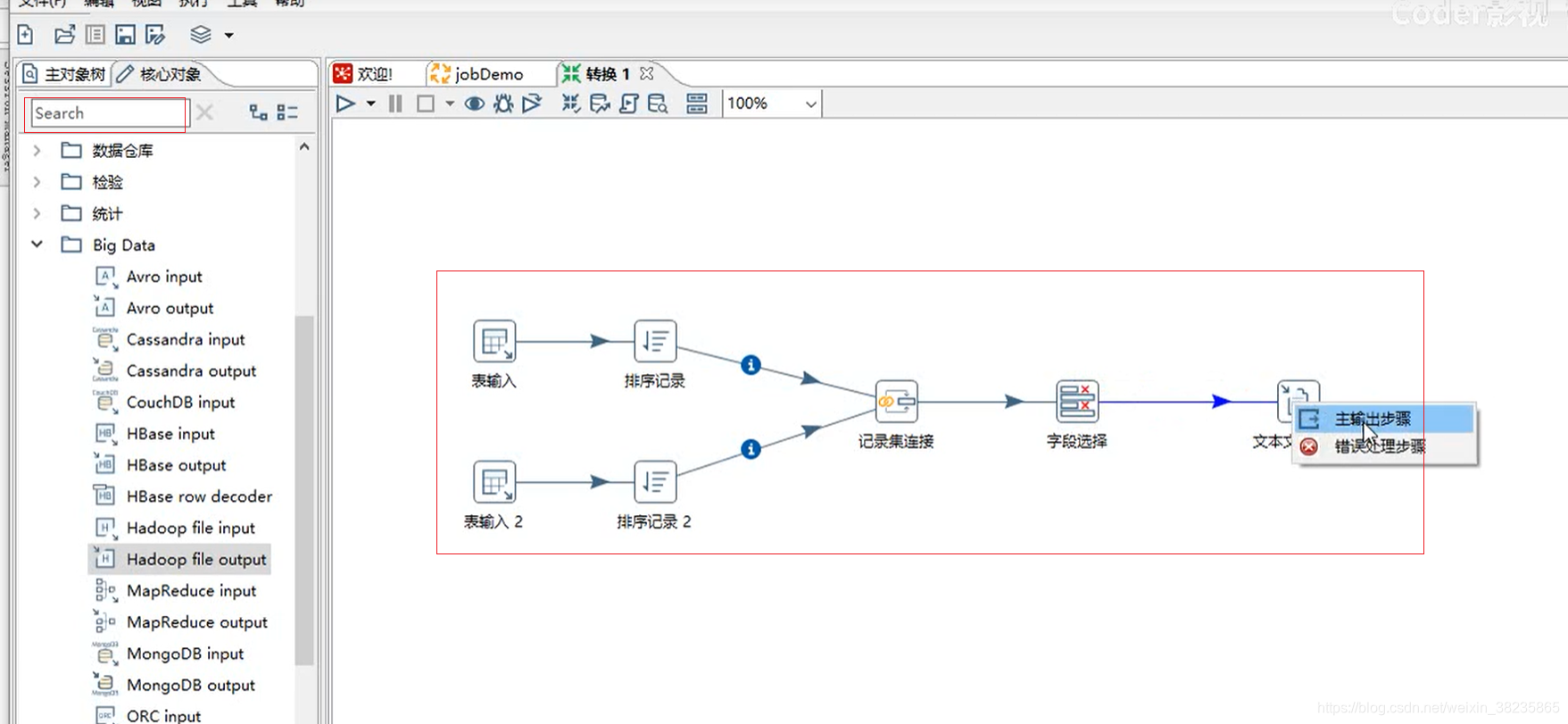Image resolution: width=1568 pixels, height=724 pixels.
Task: Replay the transformation
Action: [x=532, y=104]
